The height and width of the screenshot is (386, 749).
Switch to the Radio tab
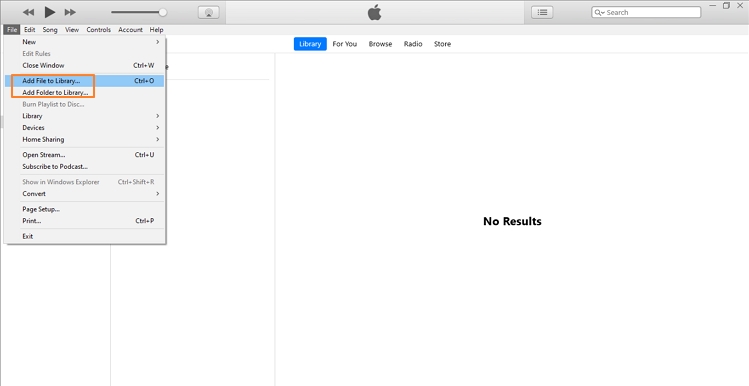point(413,44)
